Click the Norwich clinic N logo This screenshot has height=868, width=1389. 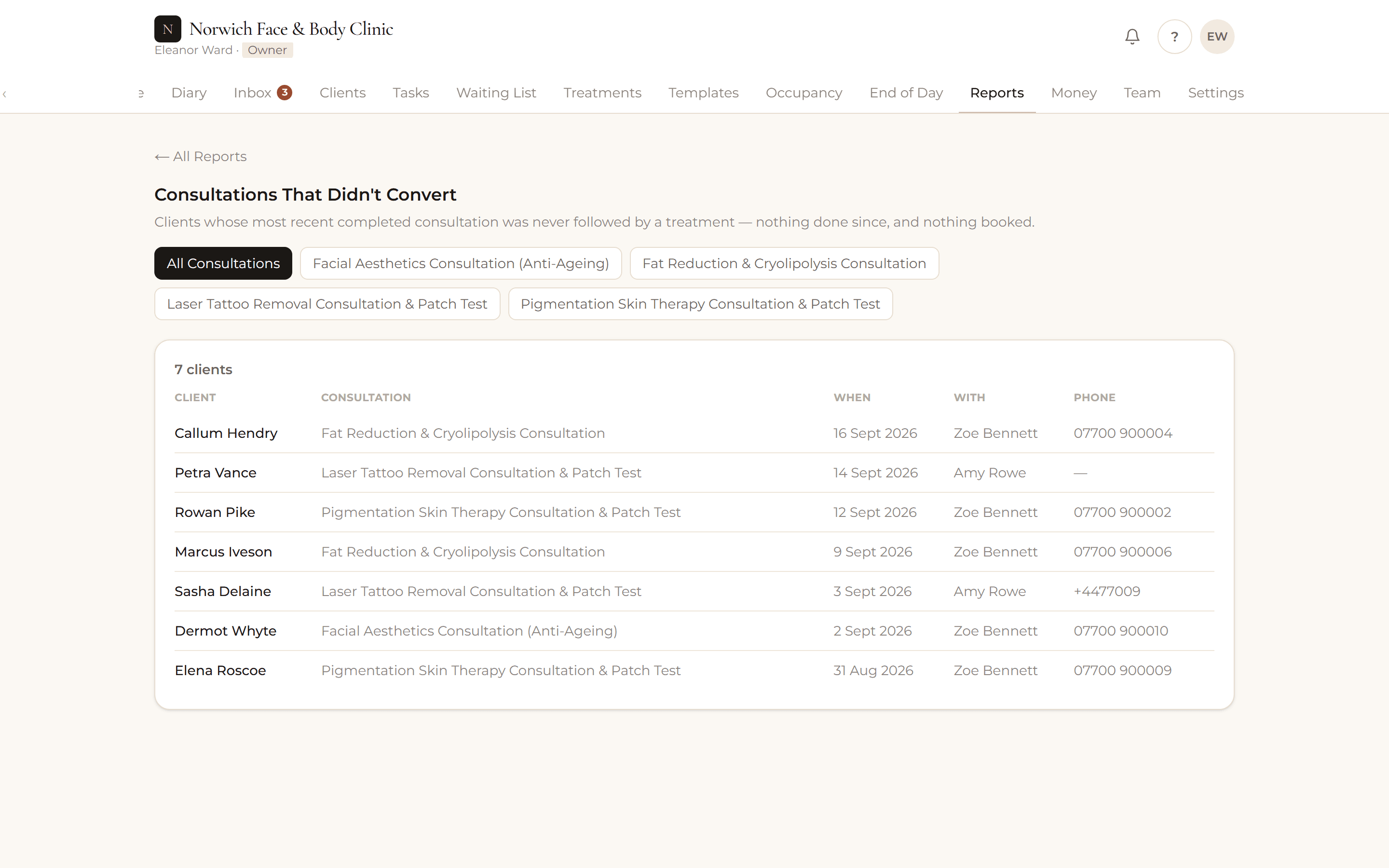(x=168, y=29)
